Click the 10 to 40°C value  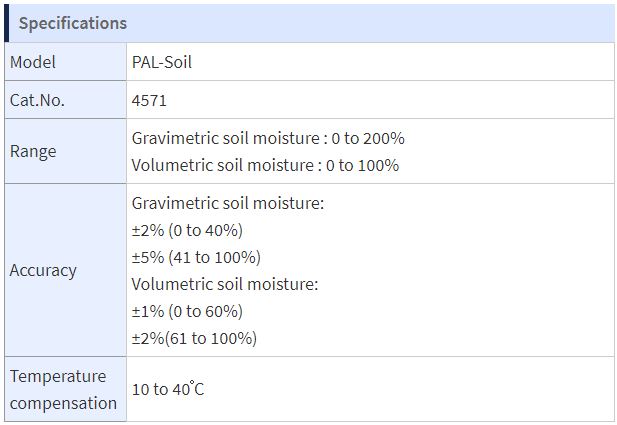168,389
